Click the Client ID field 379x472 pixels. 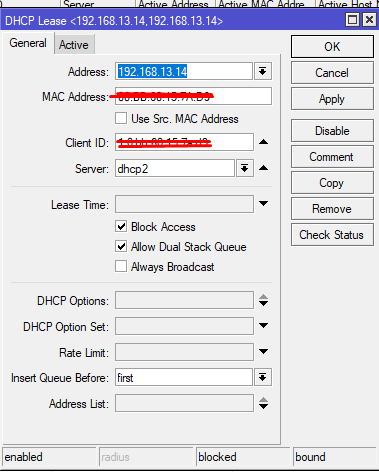[x=184, y=142]
